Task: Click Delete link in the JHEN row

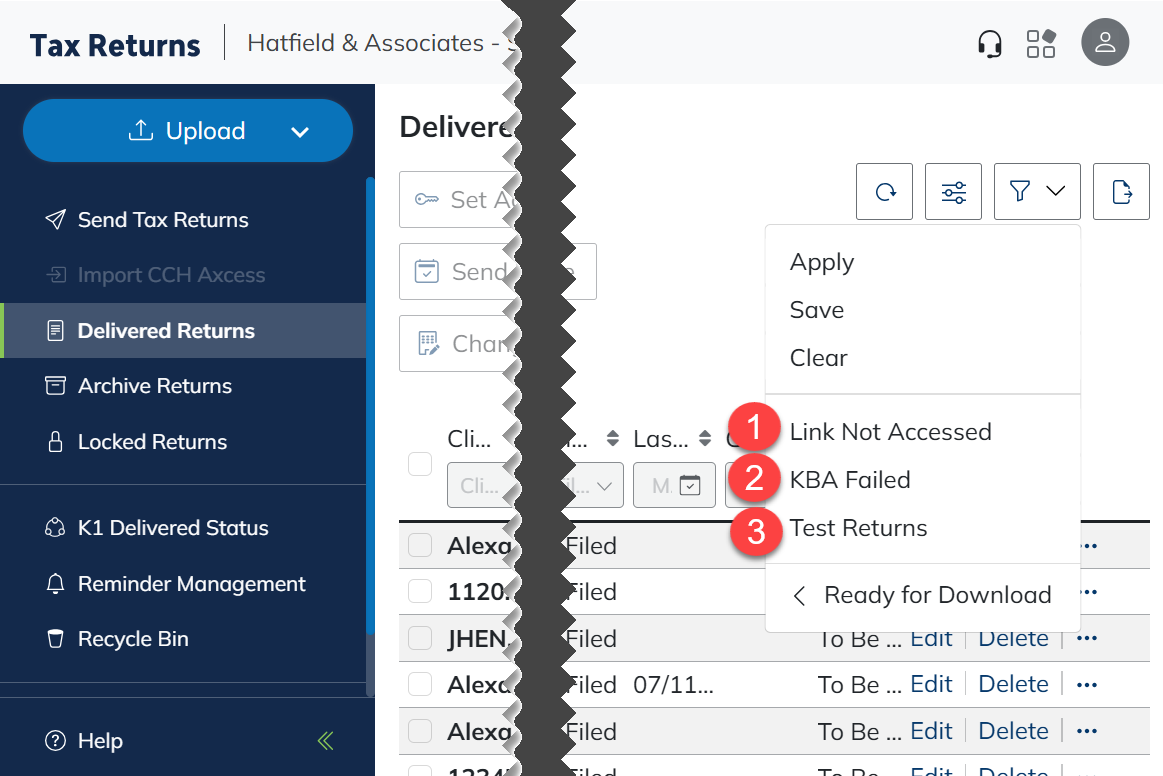Action: [1013, 638]
